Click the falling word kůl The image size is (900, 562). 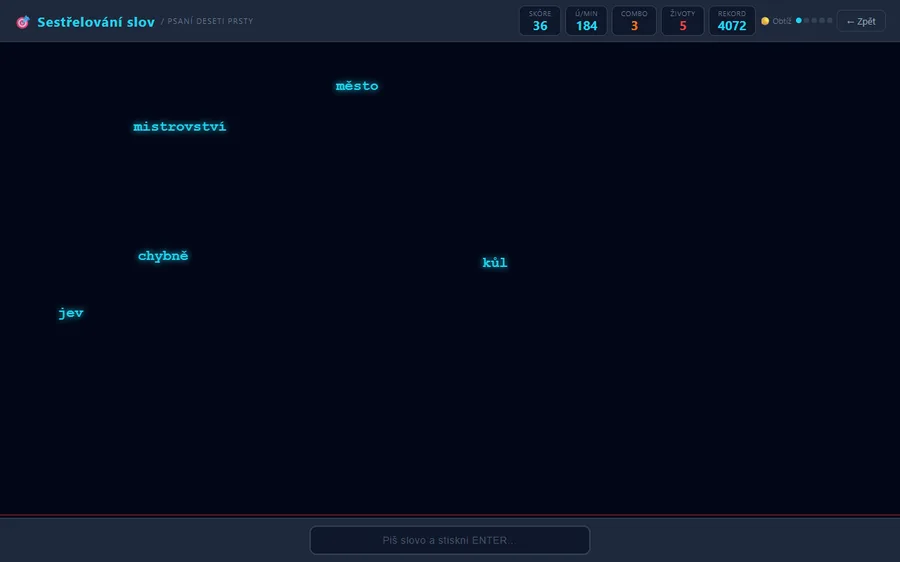click(x=495, y=263)
